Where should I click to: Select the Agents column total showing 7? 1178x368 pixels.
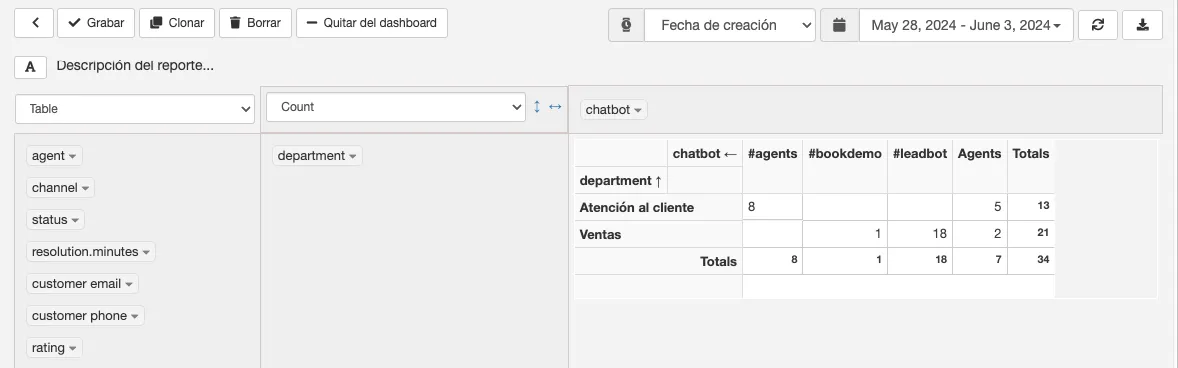(979, 261)
